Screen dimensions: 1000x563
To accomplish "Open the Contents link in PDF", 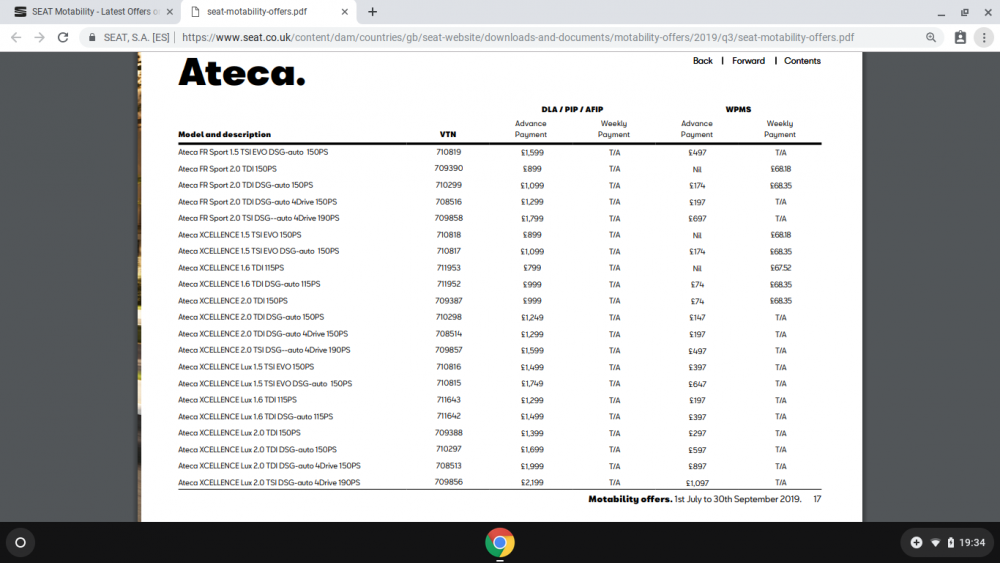I will tap(802, 61).
